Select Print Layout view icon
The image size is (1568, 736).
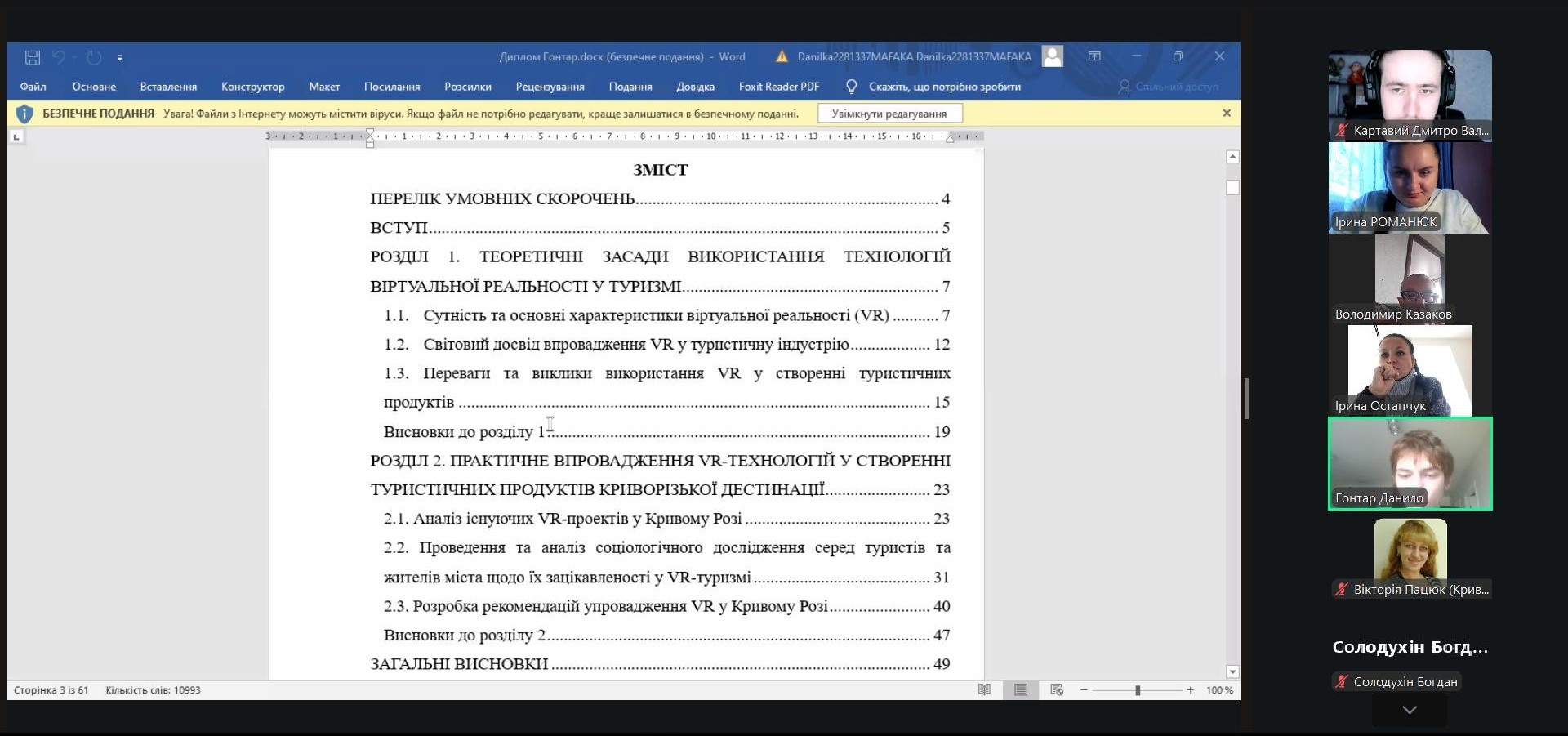[1021, 690]
